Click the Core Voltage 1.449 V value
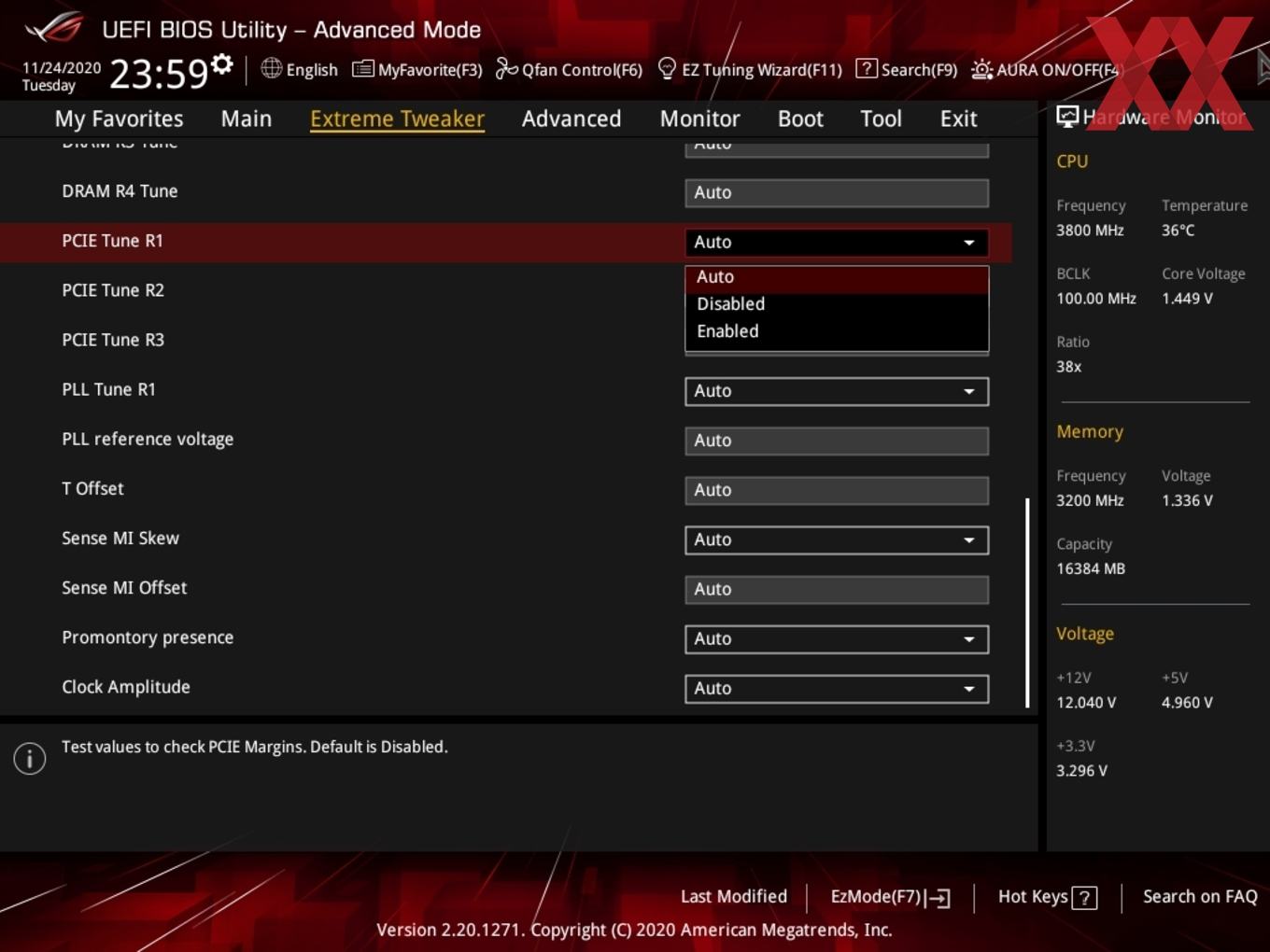1270x952 pixels. pos(1187,299)
